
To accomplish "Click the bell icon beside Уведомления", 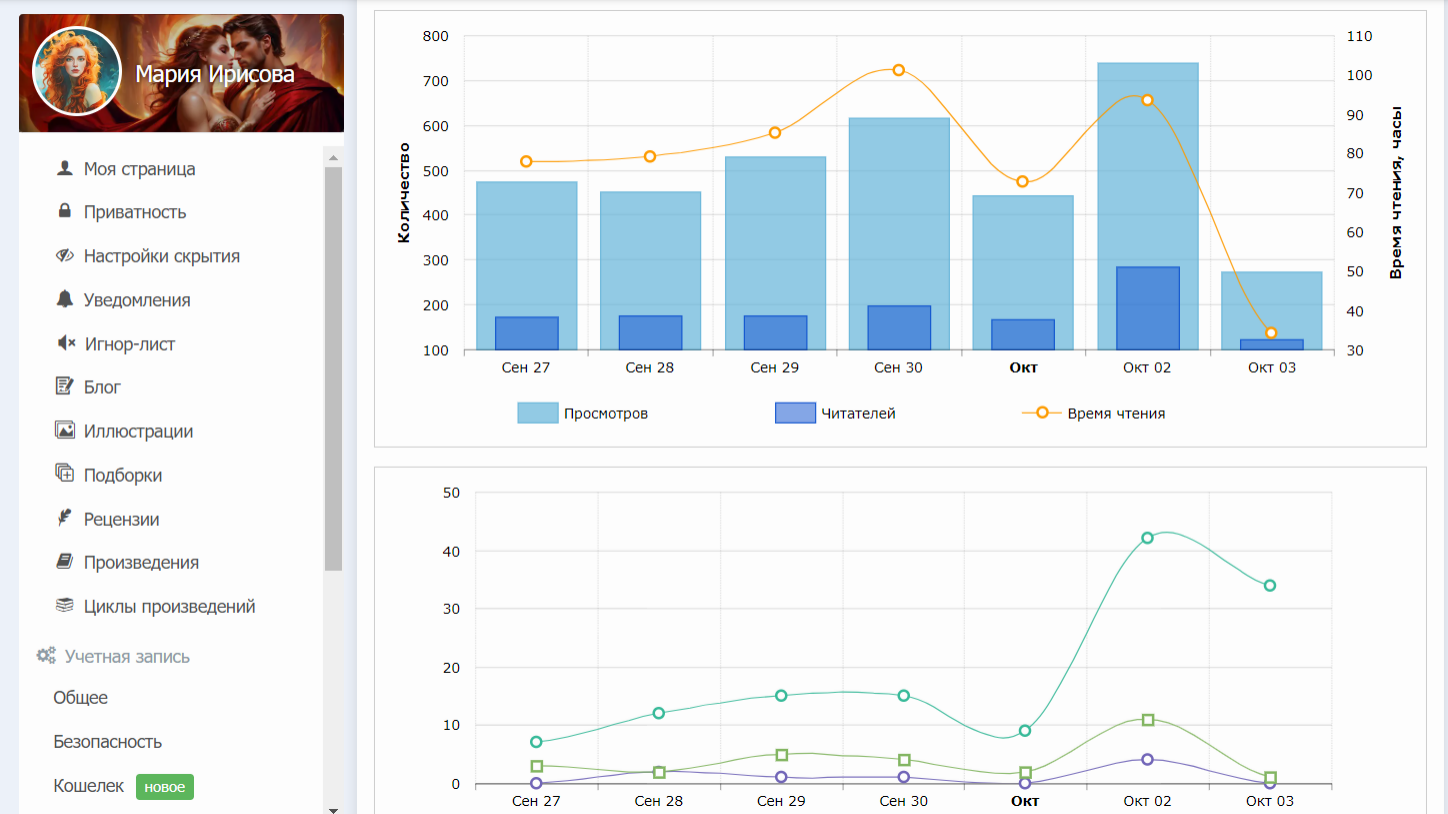I will [x=65, y=299].
